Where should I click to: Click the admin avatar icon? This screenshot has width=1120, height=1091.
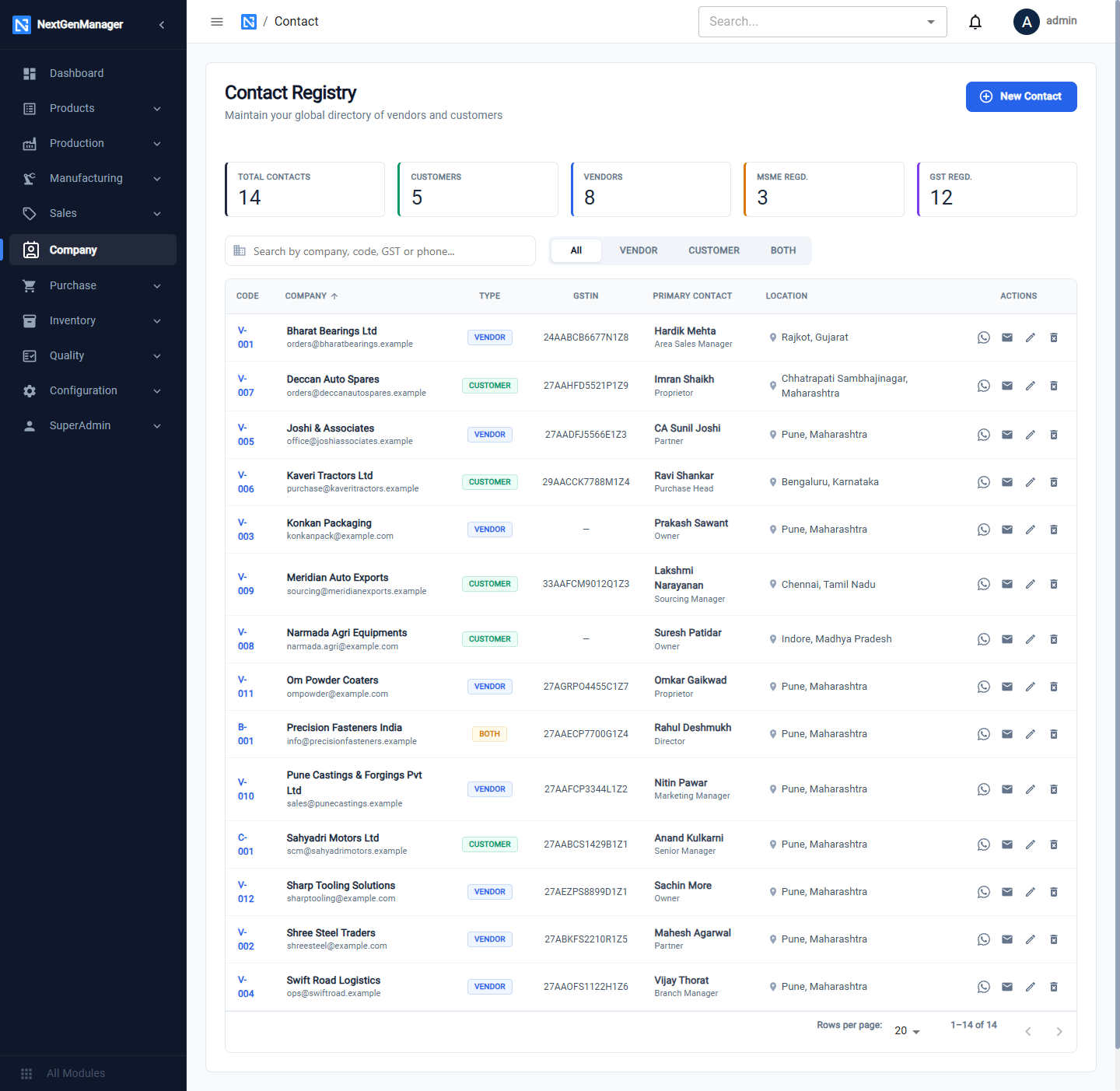(x=1027, y=22)
